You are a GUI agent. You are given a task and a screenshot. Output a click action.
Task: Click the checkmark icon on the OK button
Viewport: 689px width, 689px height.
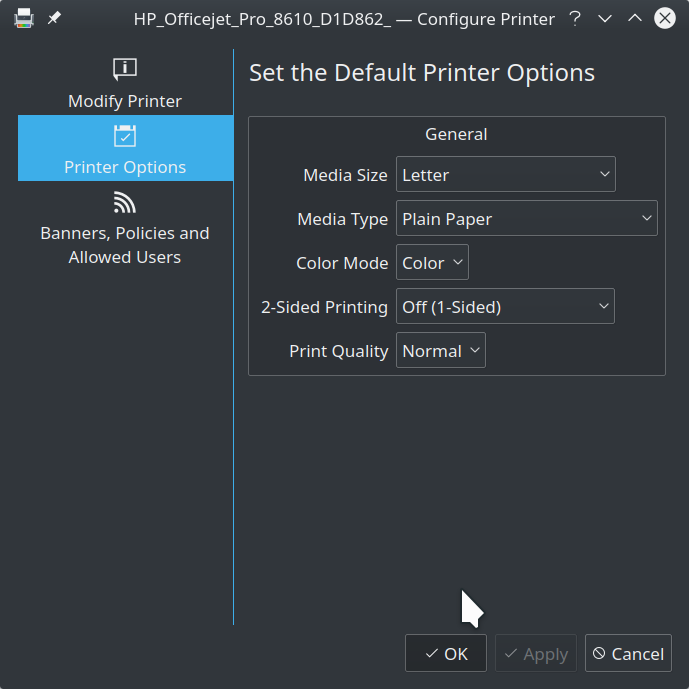click(x=432, y=653)
